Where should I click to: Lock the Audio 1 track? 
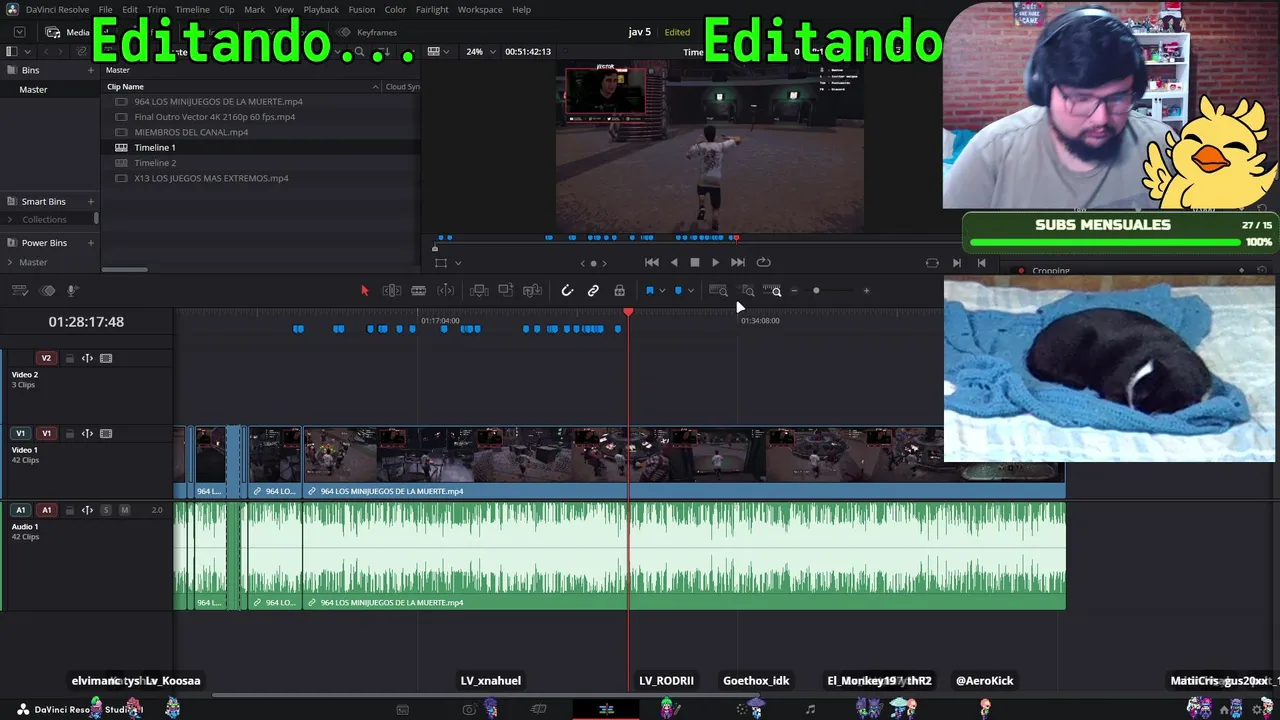pos(69,510)
